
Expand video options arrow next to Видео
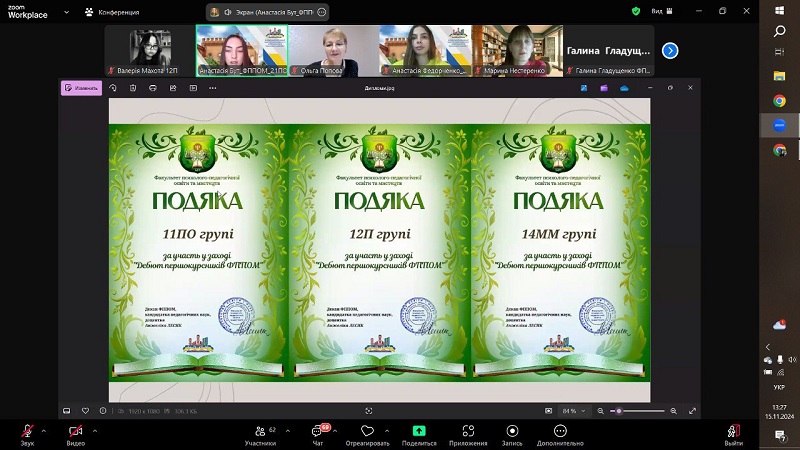(x=94, y=431)
